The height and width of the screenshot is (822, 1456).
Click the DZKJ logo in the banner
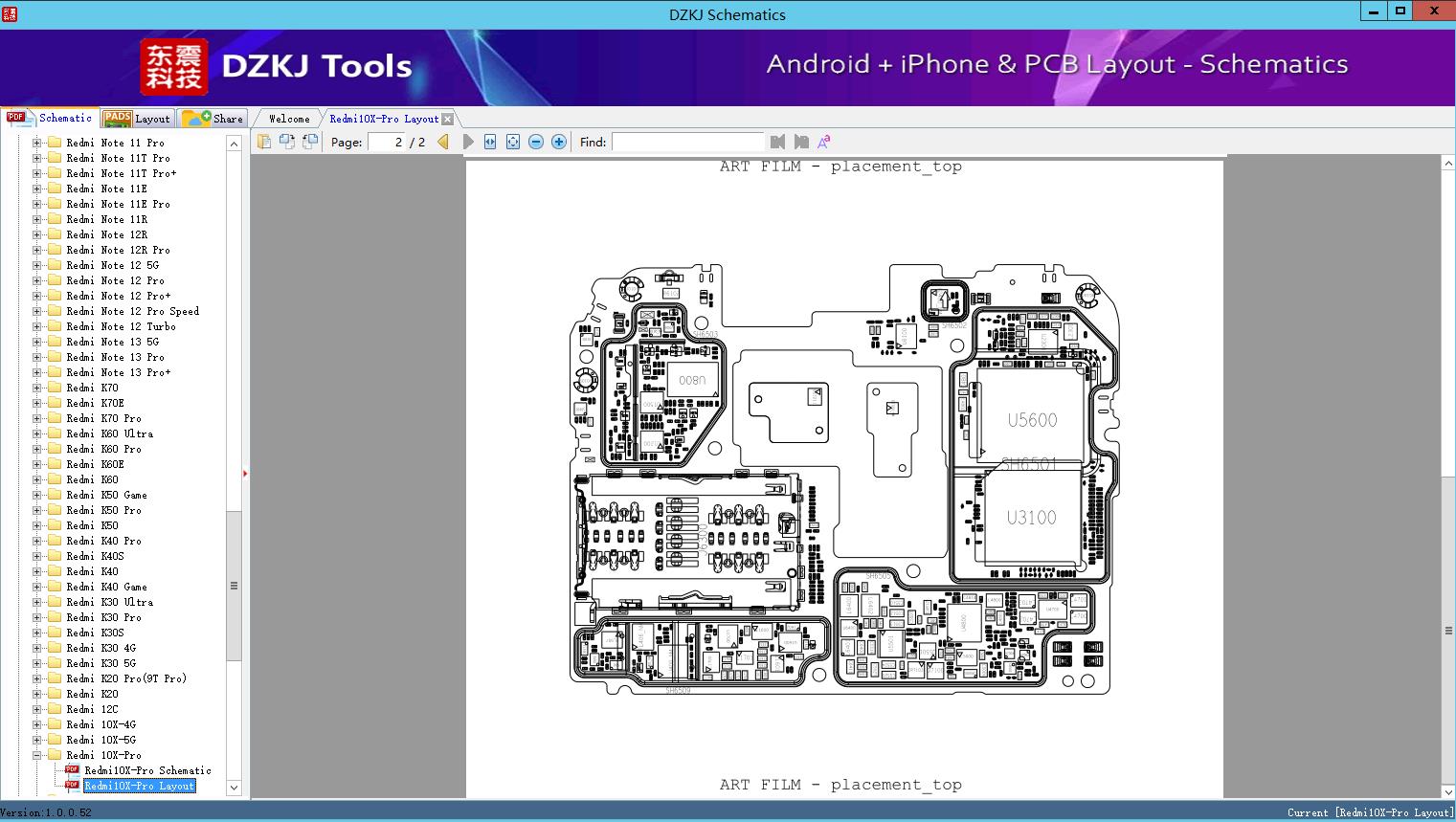pos(174,67)
